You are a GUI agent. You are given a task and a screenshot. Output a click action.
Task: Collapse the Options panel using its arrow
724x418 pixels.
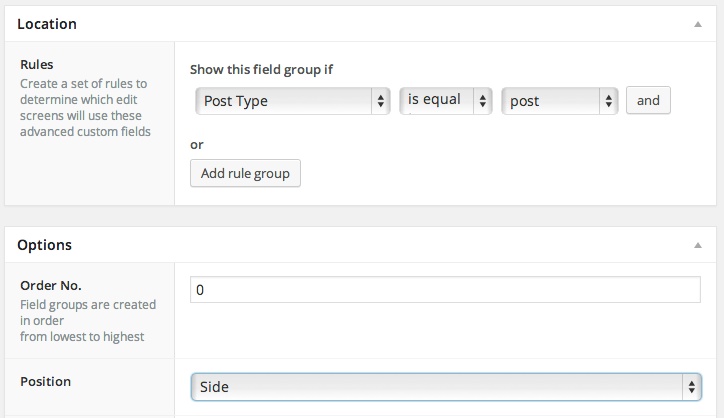[x=698, y=245]
